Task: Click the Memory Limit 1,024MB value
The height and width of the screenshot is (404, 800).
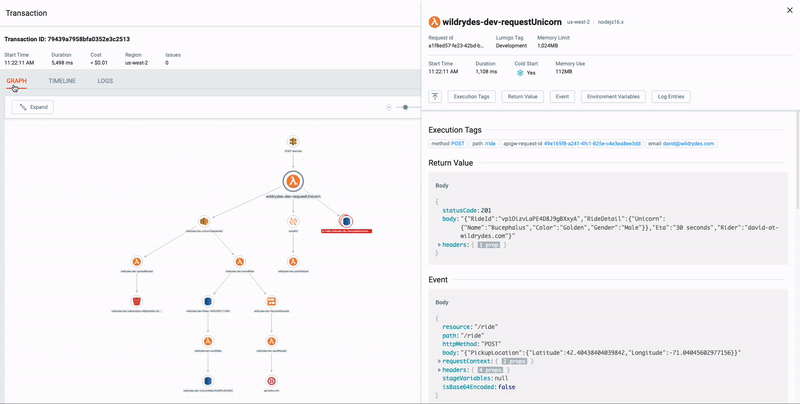Action: pyautogui.click(x=547, y=45)
